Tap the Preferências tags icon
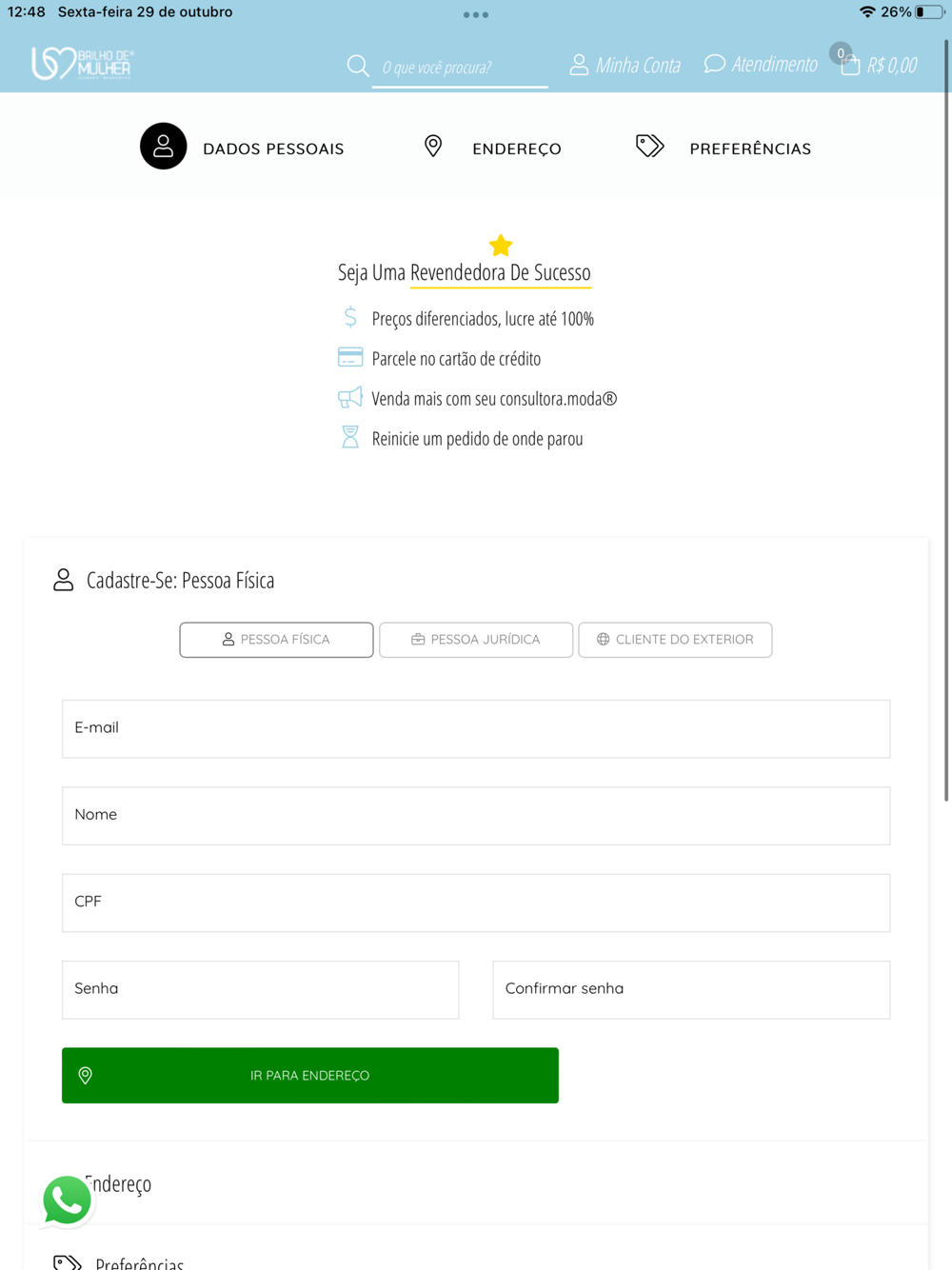 [x=649, y=146]
